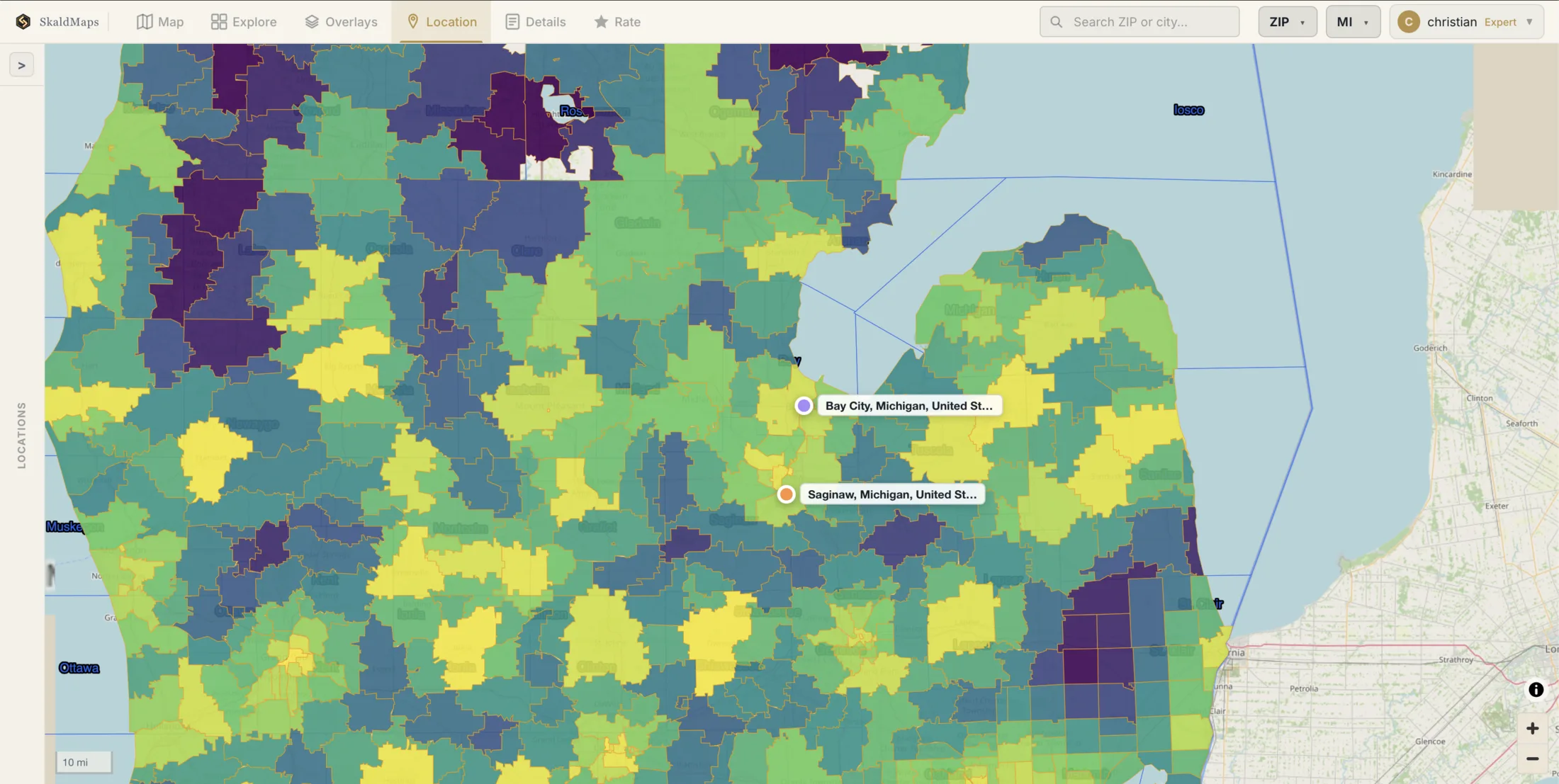
Task: Open the ZIP geography dropdown
Action: pos(1287,21)
